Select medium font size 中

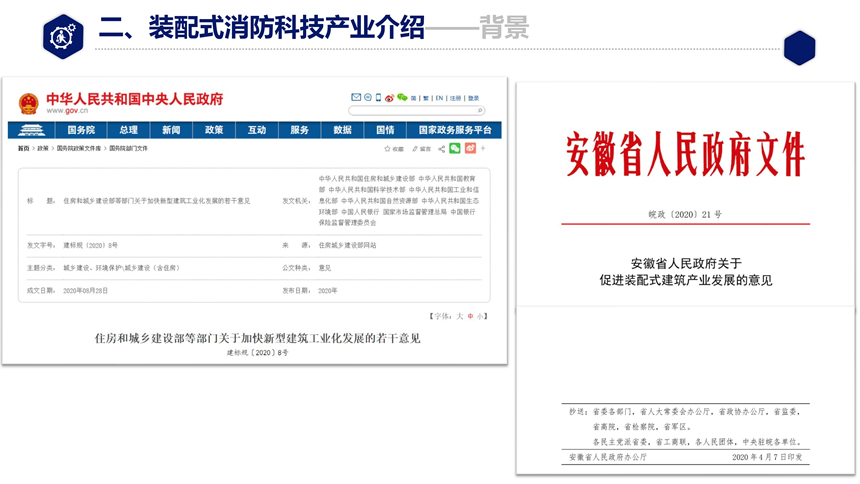coord(470,316)
